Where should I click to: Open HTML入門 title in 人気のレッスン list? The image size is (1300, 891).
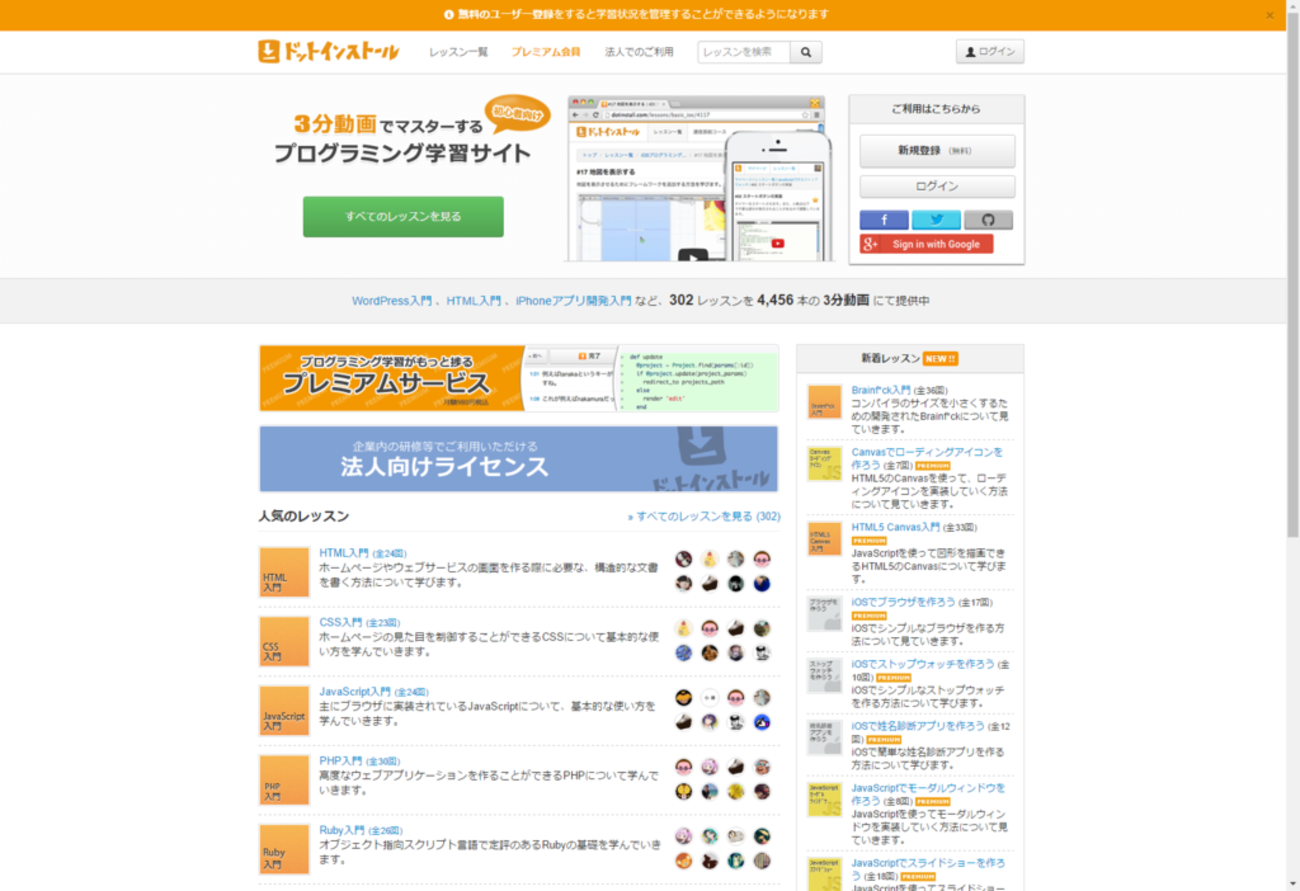click(344, 553)
